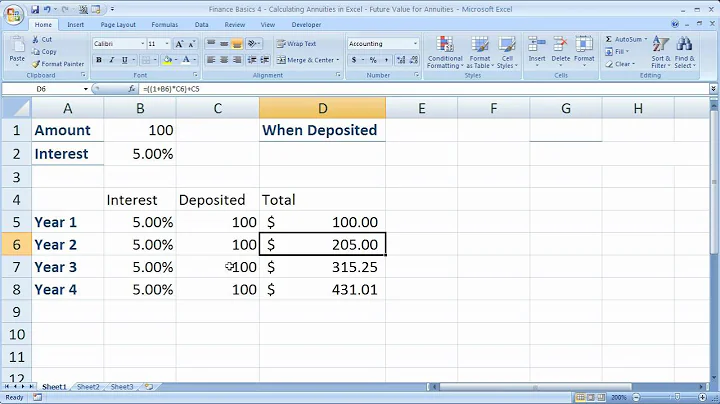
Task: Expand the formula bar
Action: (713, 89)
